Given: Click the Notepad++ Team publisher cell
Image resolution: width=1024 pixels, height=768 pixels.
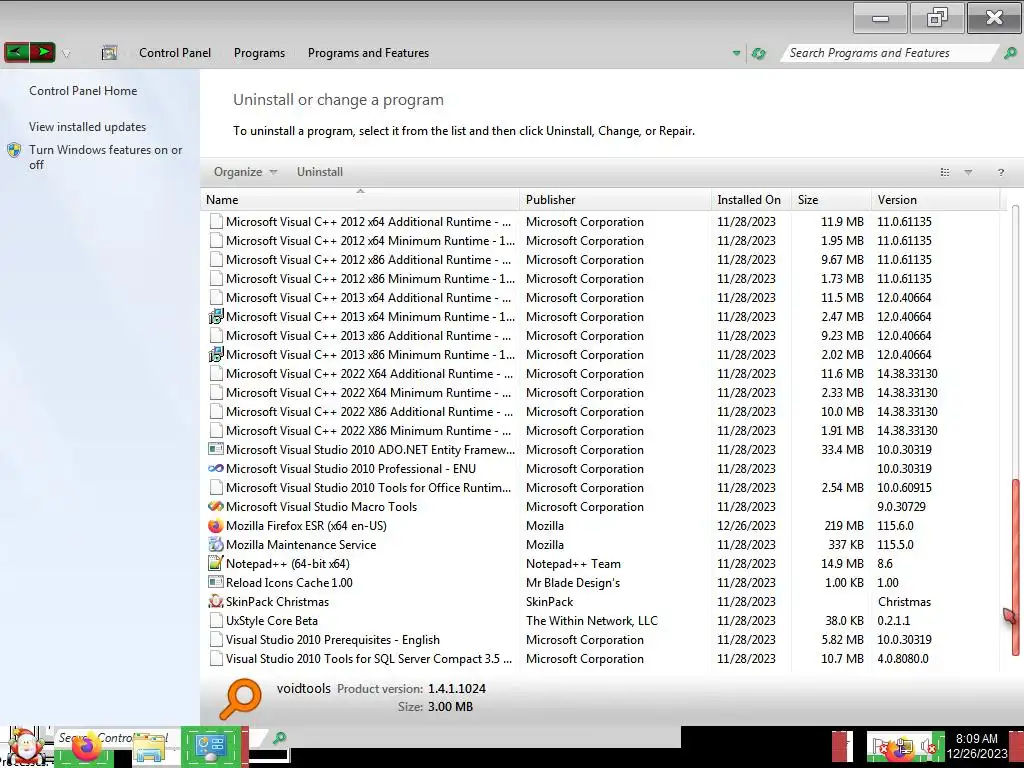Looking at the screenshot, I should 573,564.
